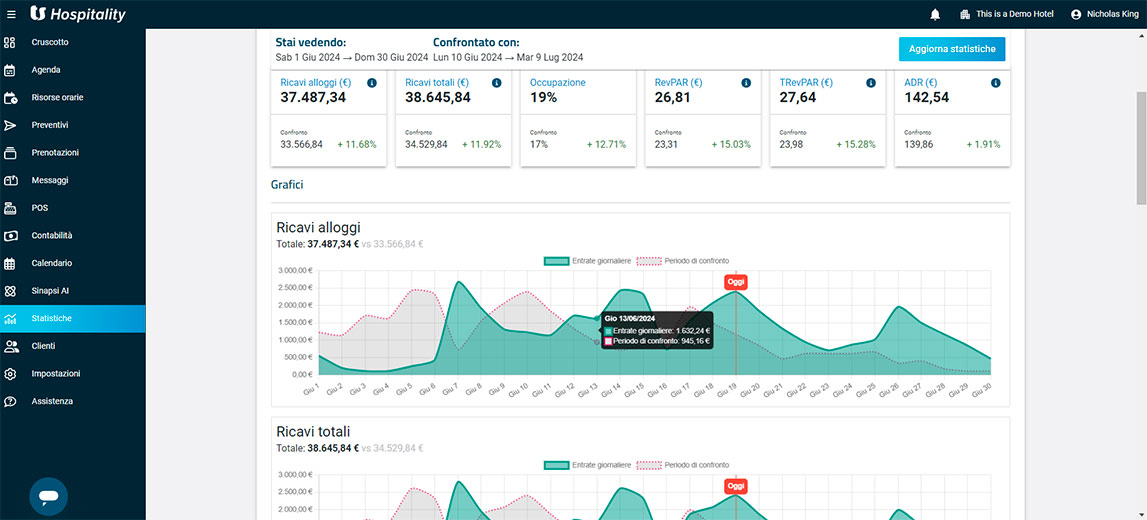Screen dimensions: 1147x520
Task: Click Nicholas King account name
Action: tap(1113, 15)
